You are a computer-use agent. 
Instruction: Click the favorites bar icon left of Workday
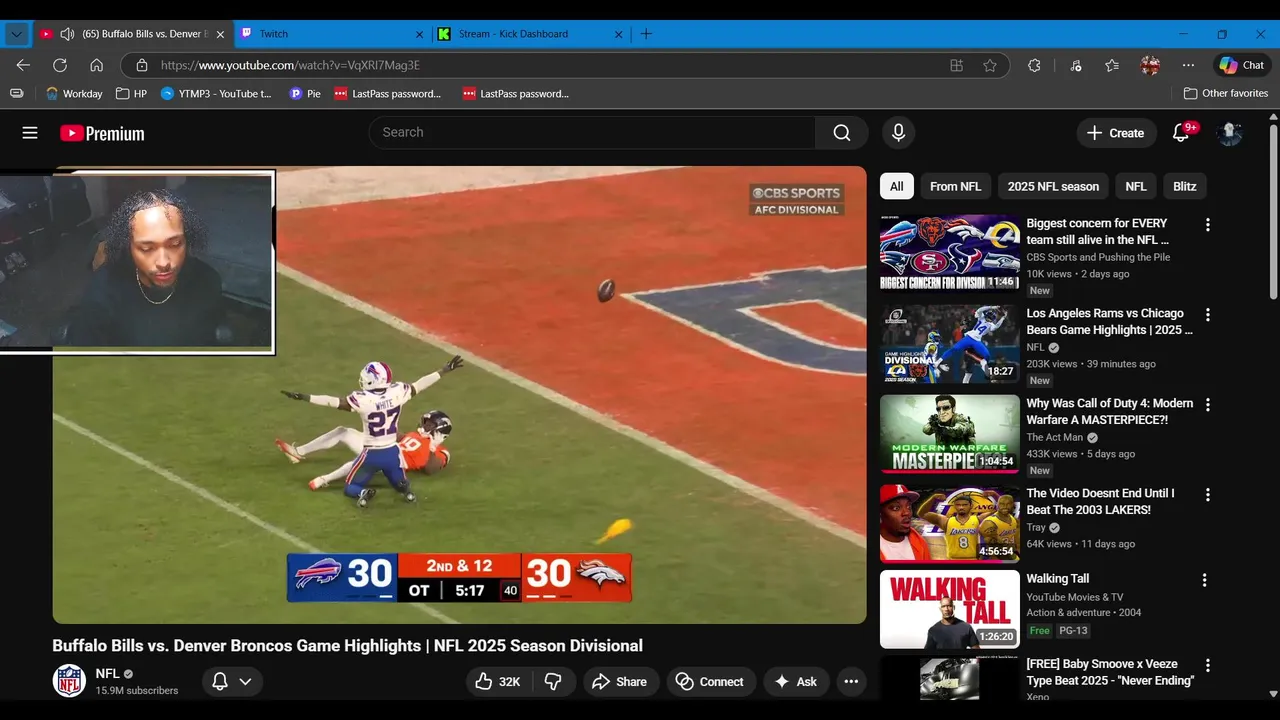[x=17, y=93]
